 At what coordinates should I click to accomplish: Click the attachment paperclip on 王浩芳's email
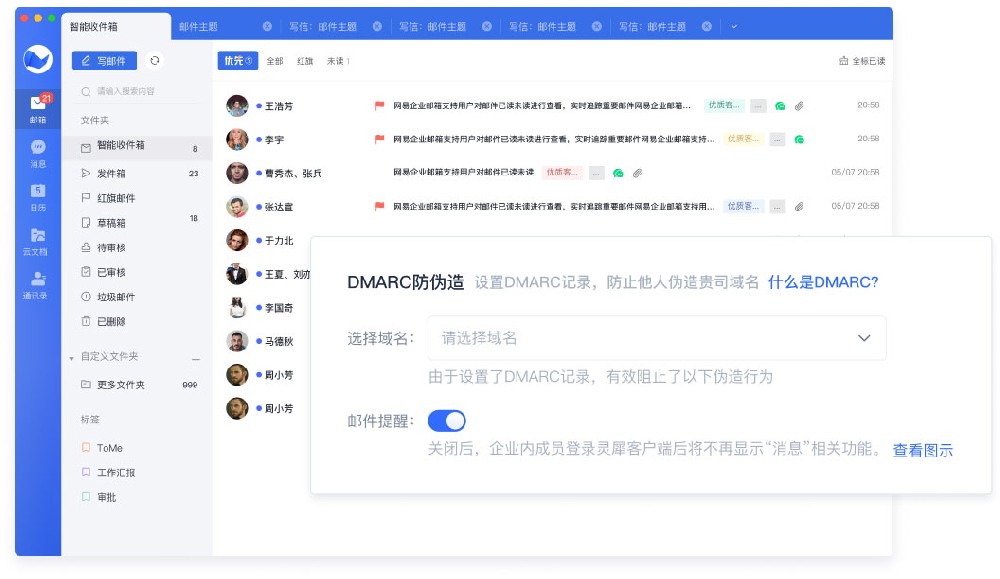click(799, 105)
